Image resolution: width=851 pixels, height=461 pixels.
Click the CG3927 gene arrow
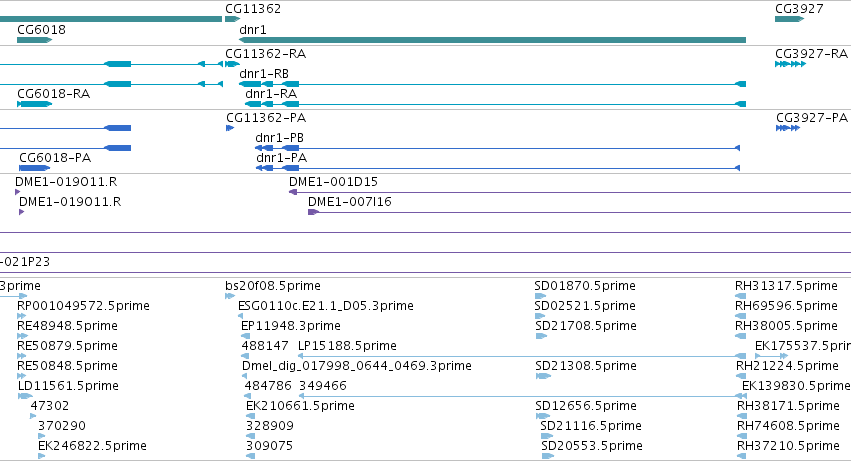pyautogui.click(x=789, y=19)
